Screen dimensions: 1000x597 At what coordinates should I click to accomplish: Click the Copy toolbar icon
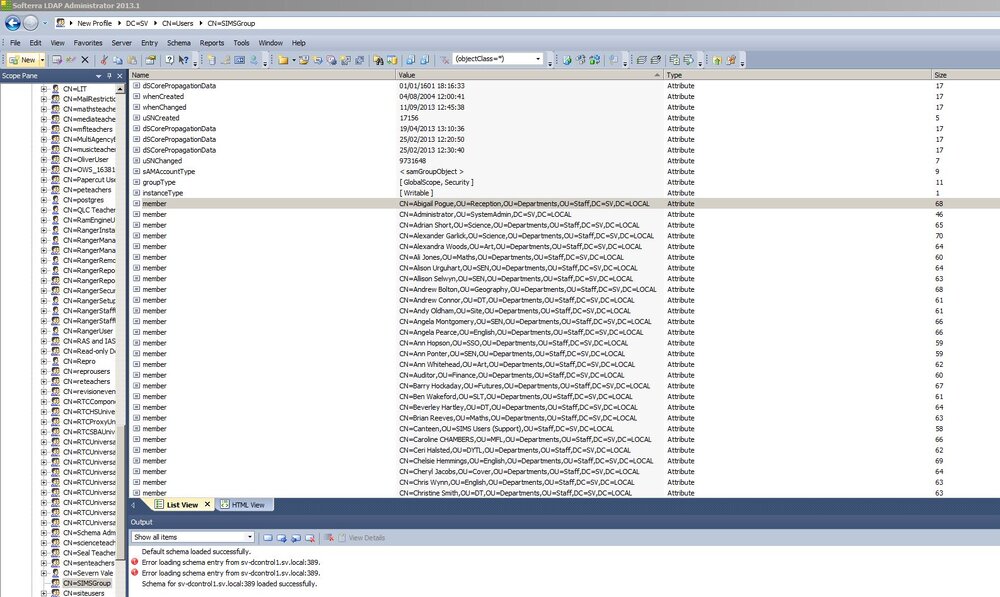[x=118, y=60]
